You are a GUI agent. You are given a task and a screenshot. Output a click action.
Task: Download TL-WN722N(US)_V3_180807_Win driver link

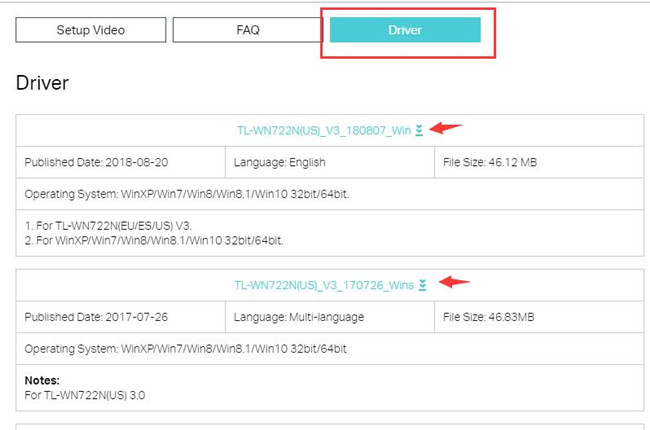point(324,131)
